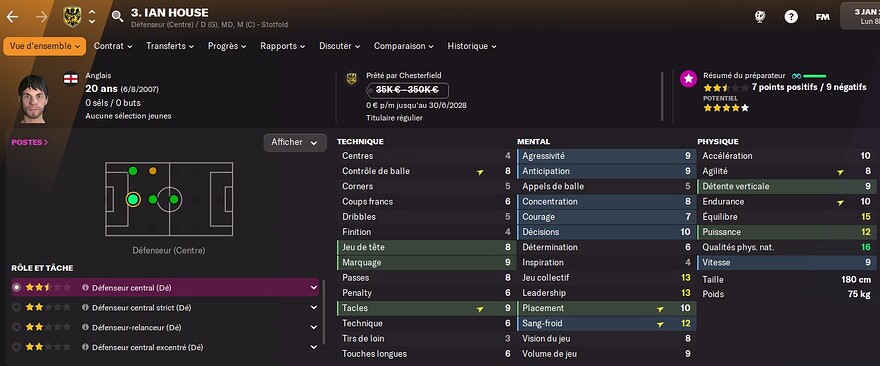The width and height of the screenshot is (880, 366).
Task: Open the Vue d'ensemble dropdown
Action: click(44, 46)
